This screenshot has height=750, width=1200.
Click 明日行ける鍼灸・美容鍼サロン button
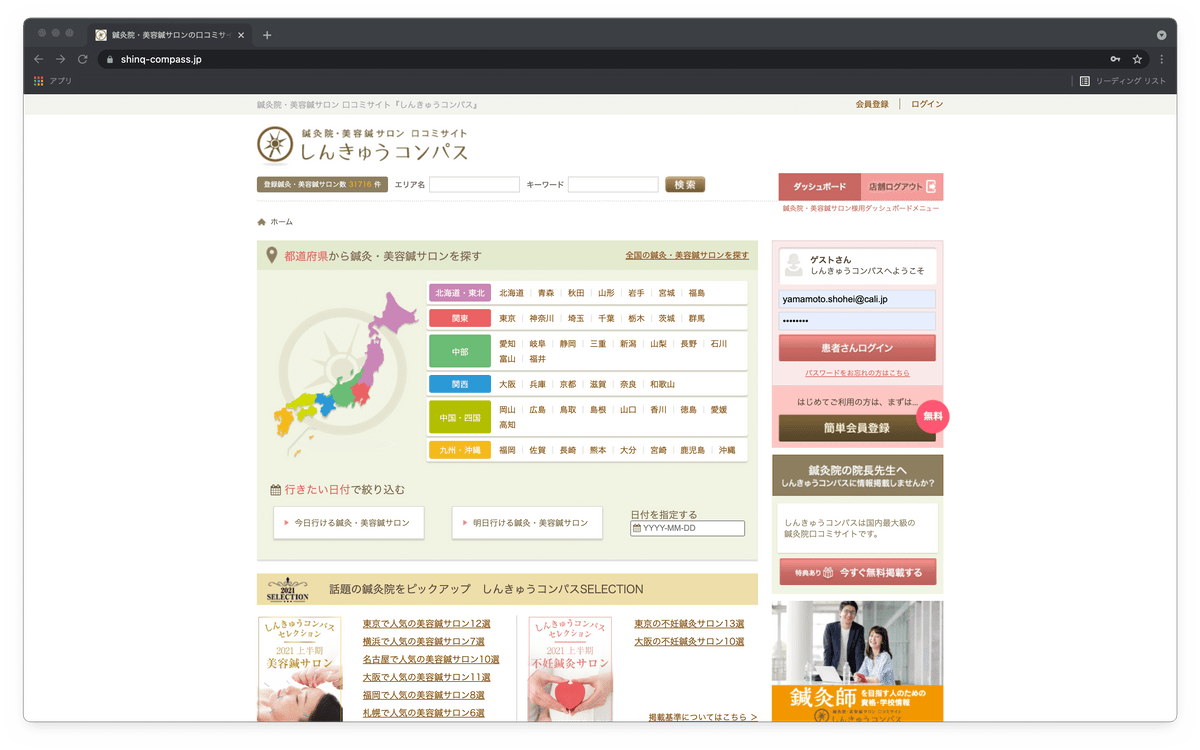(527, 523)
